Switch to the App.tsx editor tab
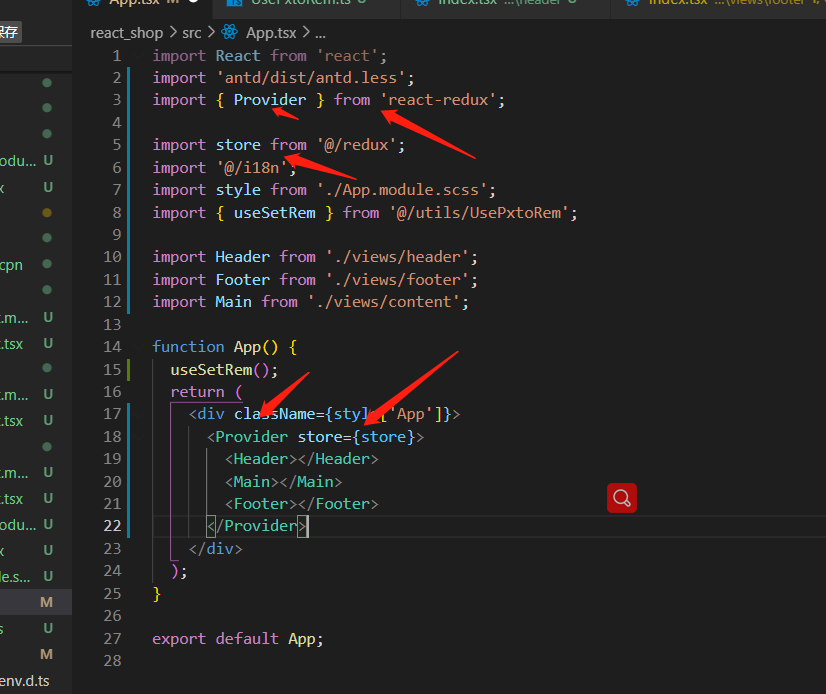 (x=142, y=3)
